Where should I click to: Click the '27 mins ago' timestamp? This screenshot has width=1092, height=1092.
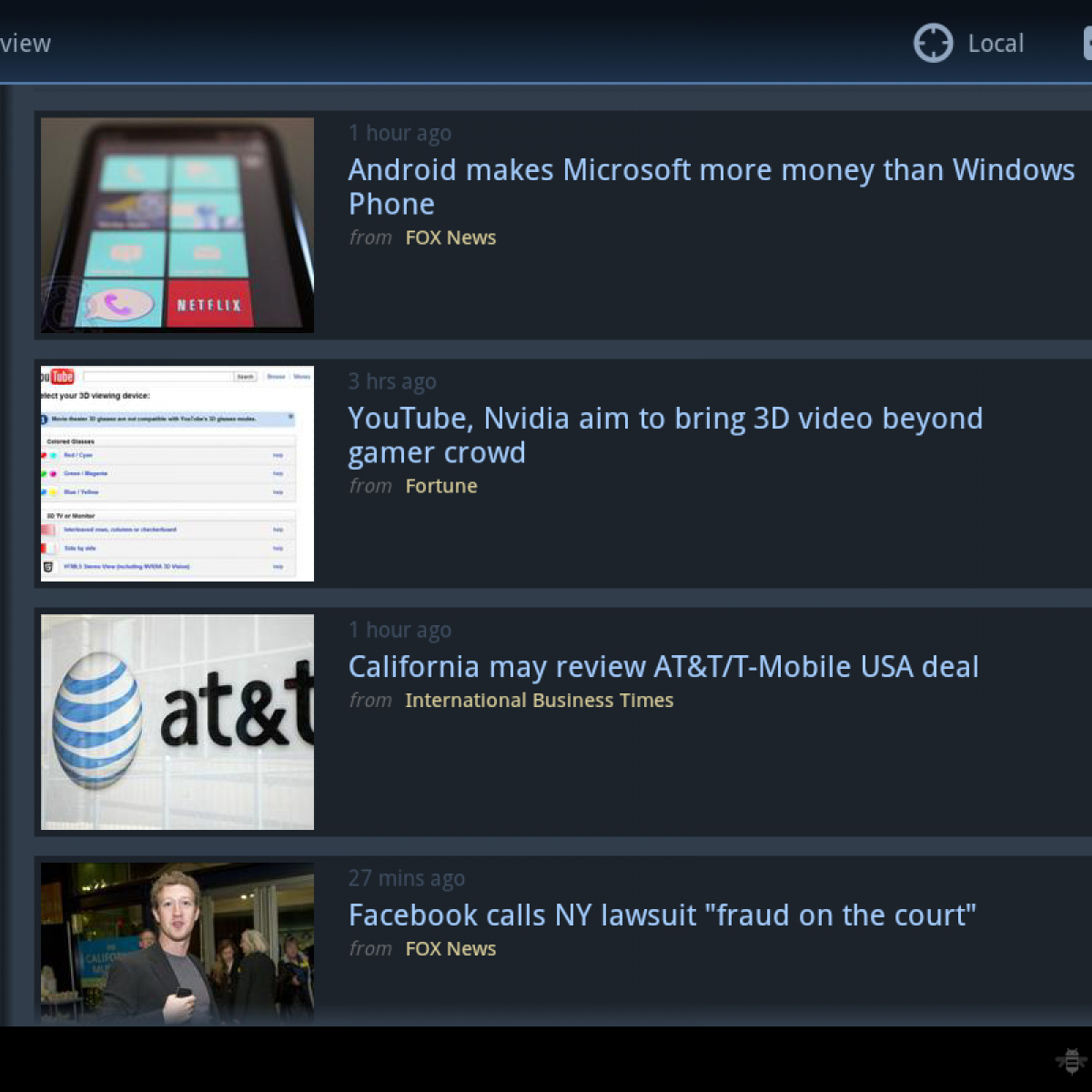(x=407, y=878)
